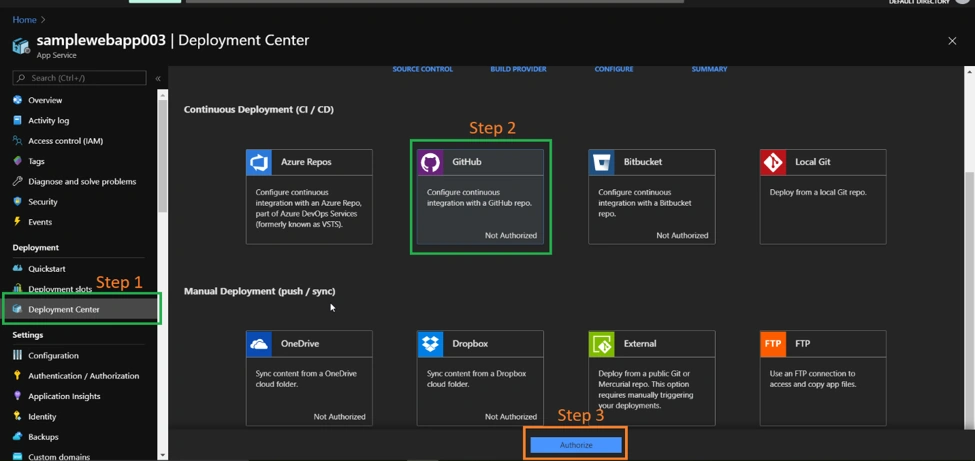Screen dimensions: 975x461
Task: Choose the External deployment card title
Action: click(x=640, y=343)
